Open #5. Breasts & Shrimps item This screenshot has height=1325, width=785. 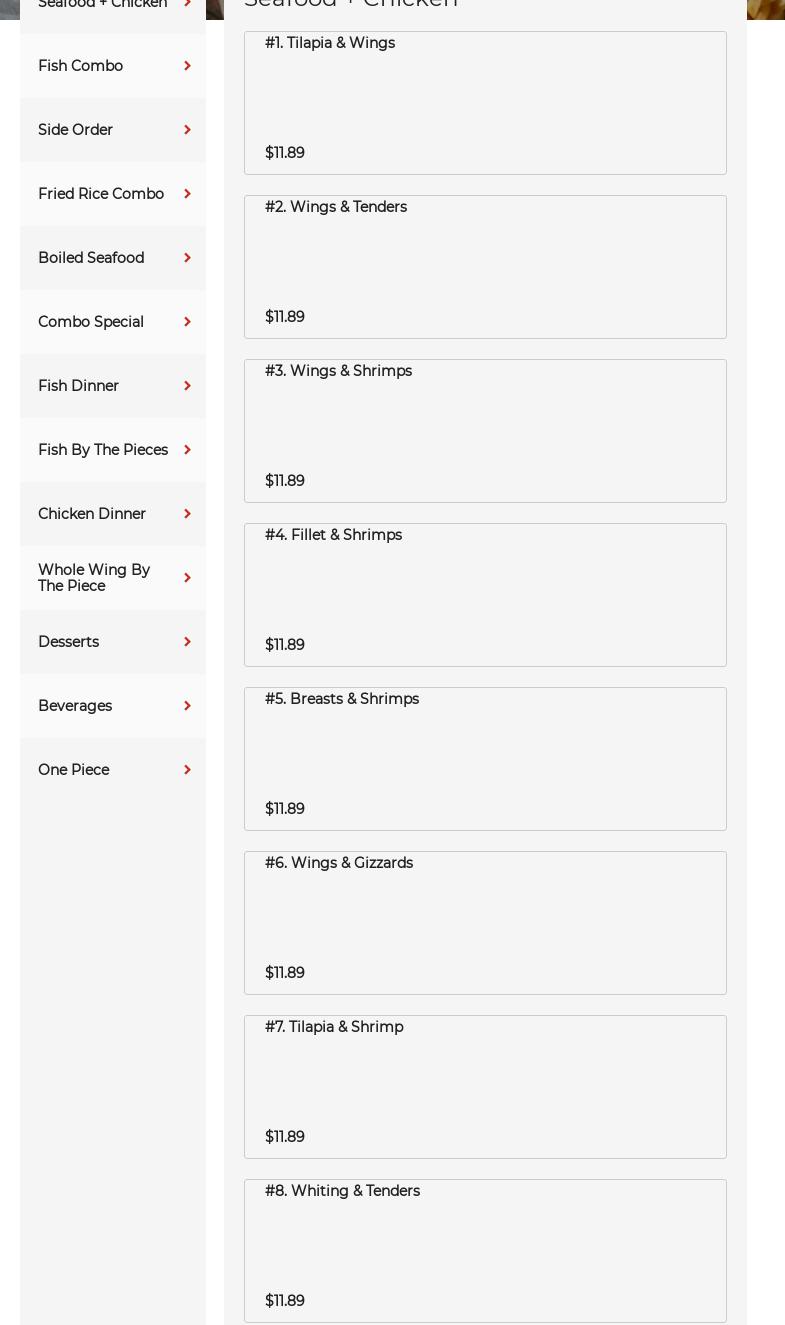485,759
